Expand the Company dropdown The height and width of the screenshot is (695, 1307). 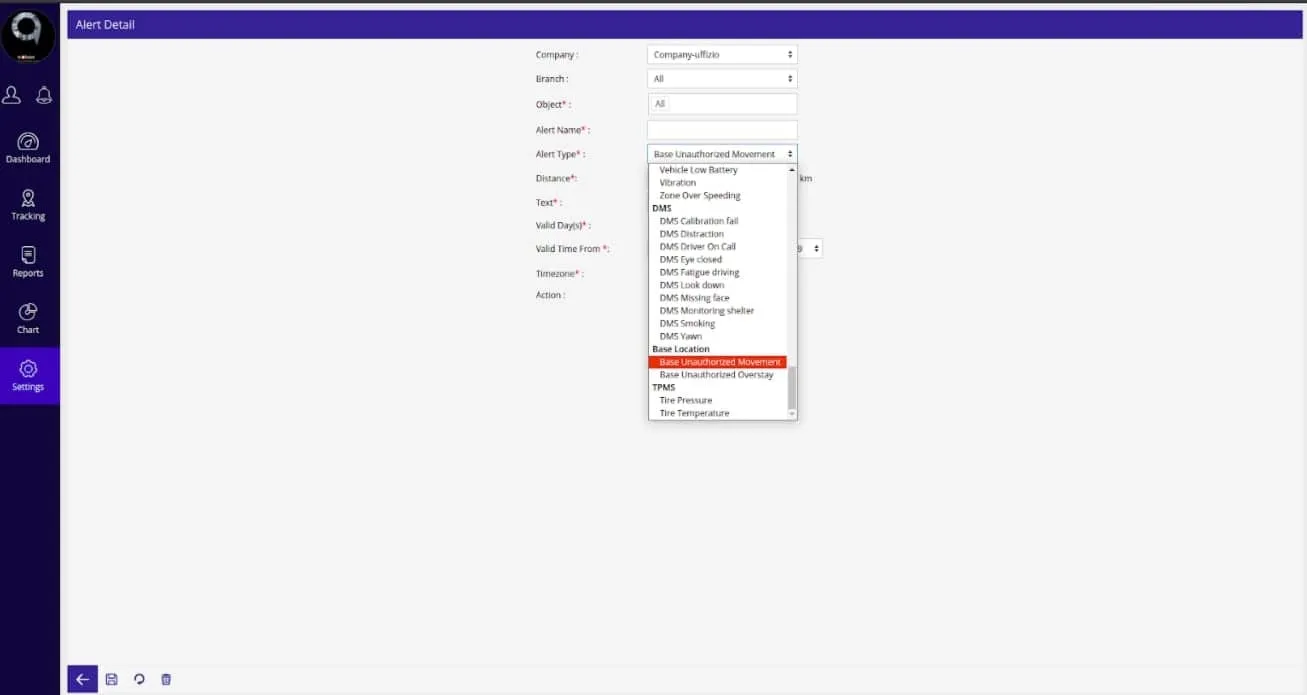click(x=722, y=55)
